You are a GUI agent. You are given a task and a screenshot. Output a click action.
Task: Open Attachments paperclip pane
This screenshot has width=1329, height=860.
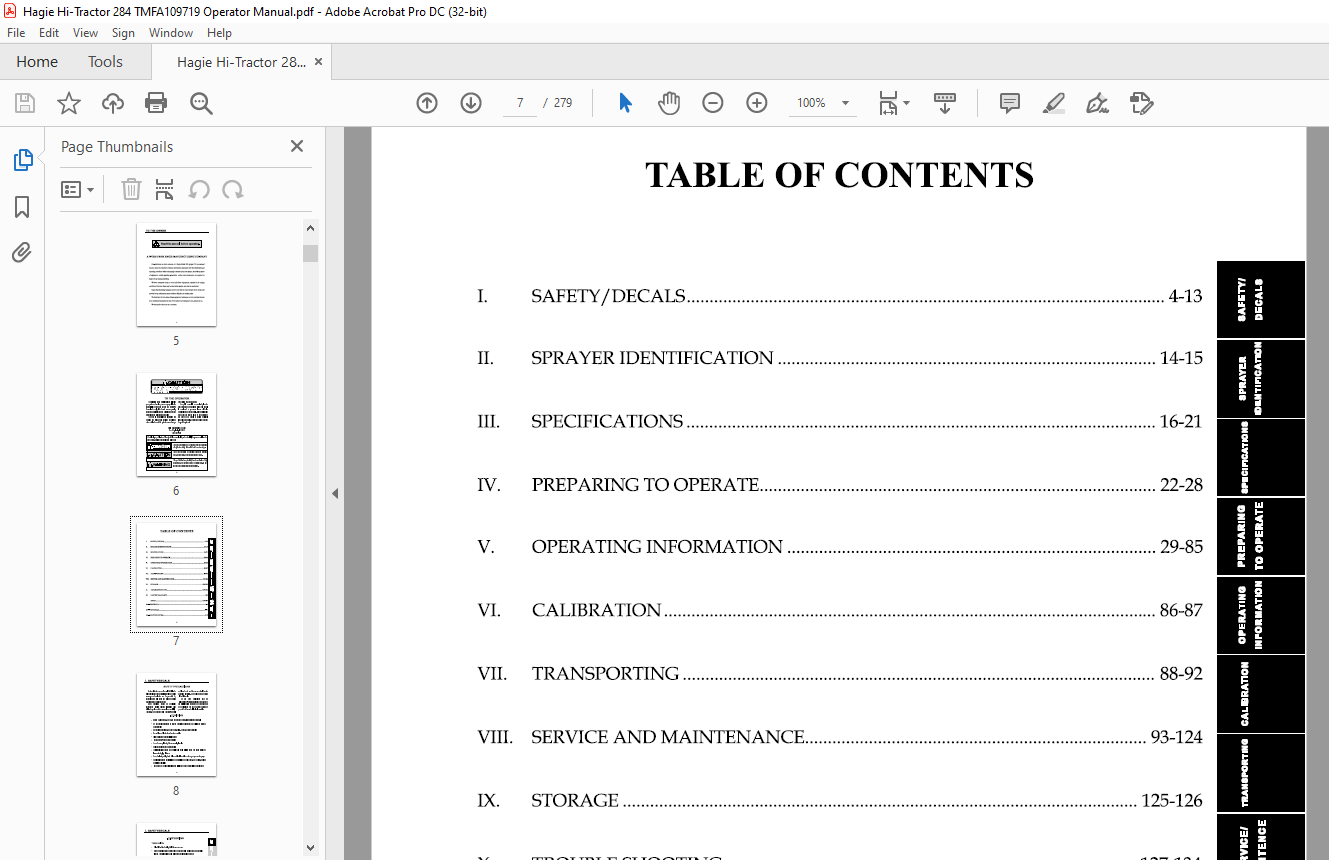coord(22,252)
